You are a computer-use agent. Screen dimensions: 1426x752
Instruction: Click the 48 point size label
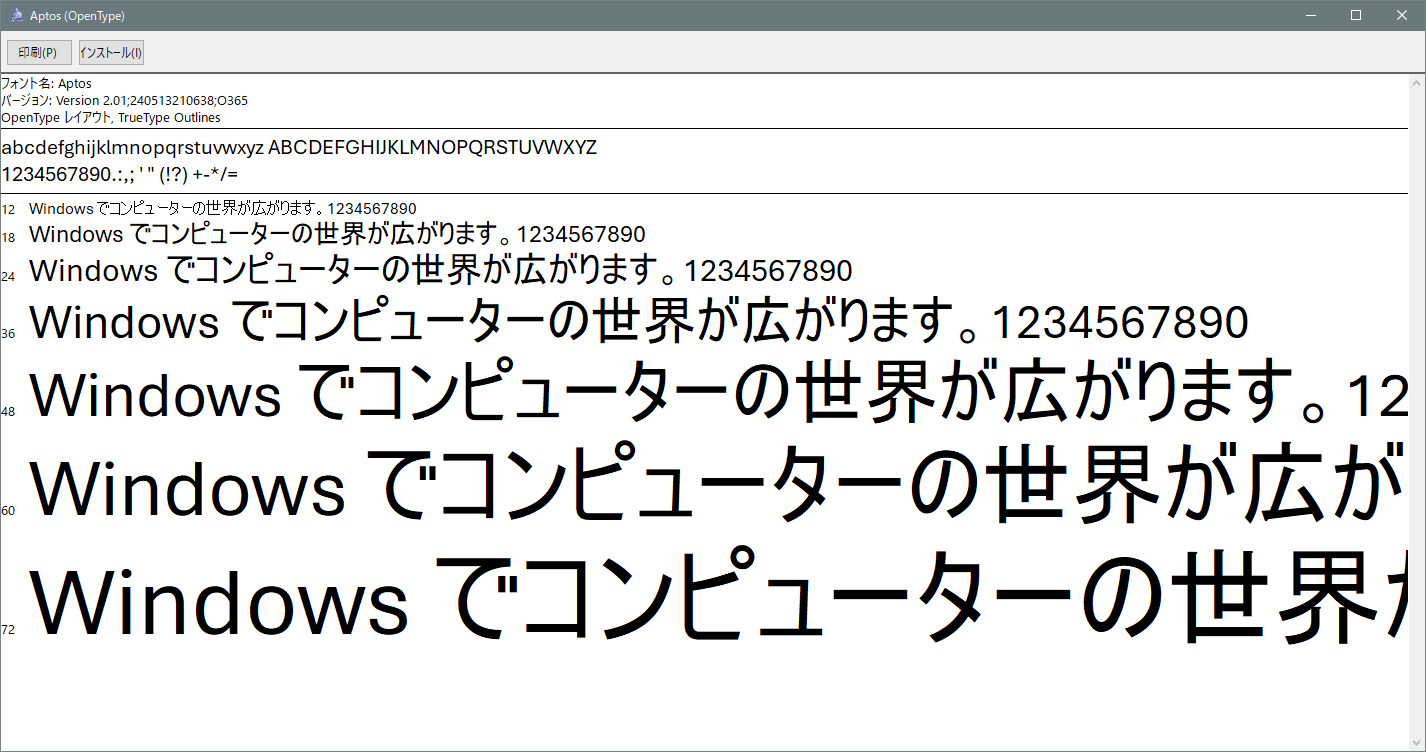[x=8, y=412]
